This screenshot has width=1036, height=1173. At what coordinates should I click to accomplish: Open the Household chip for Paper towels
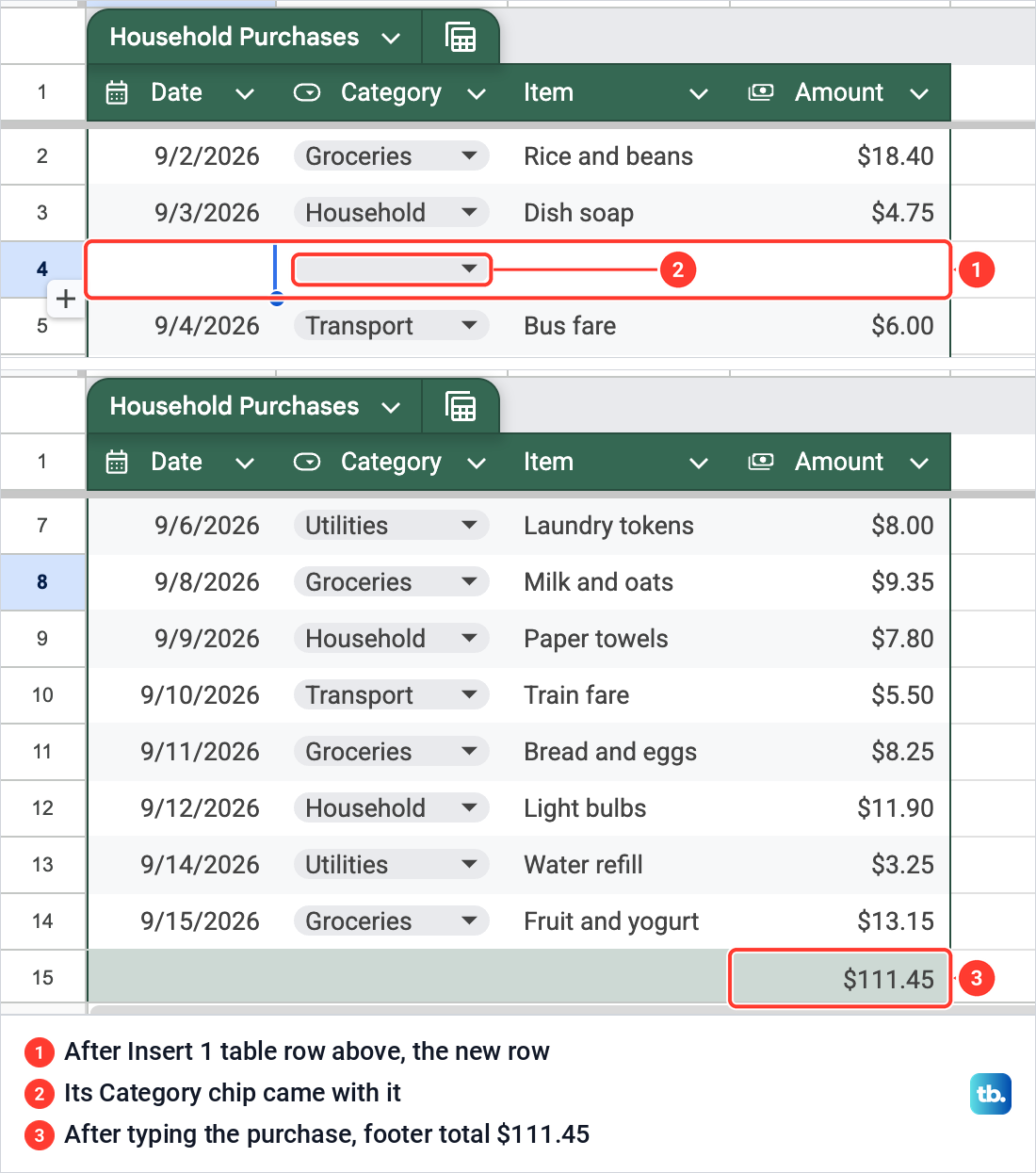[391, 639]
